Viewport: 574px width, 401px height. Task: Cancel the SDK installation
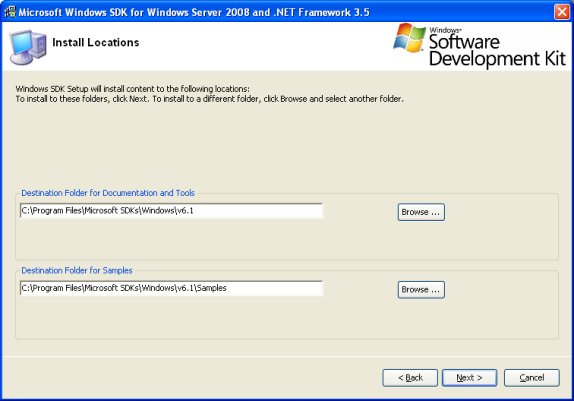click(x=532, y=378)
